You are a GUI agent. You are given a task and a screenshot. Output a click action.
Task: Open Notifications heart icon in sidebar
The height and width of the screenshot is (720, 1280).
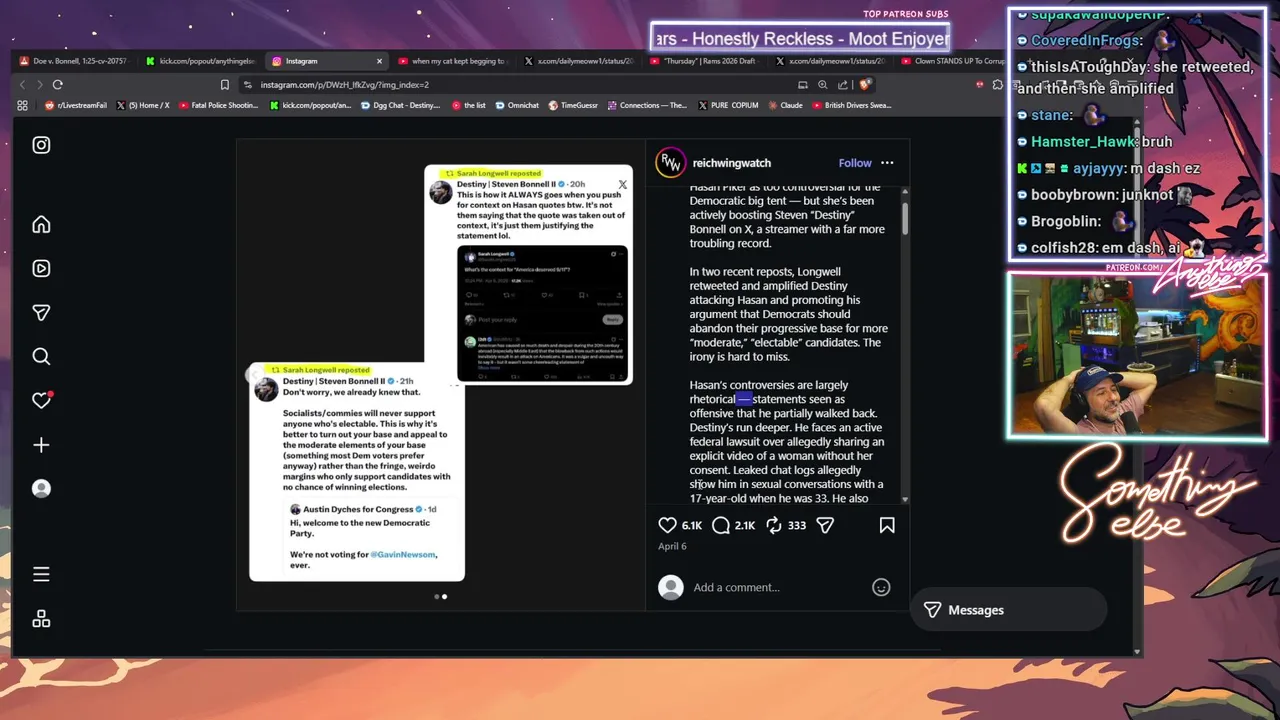pos(41,400)
